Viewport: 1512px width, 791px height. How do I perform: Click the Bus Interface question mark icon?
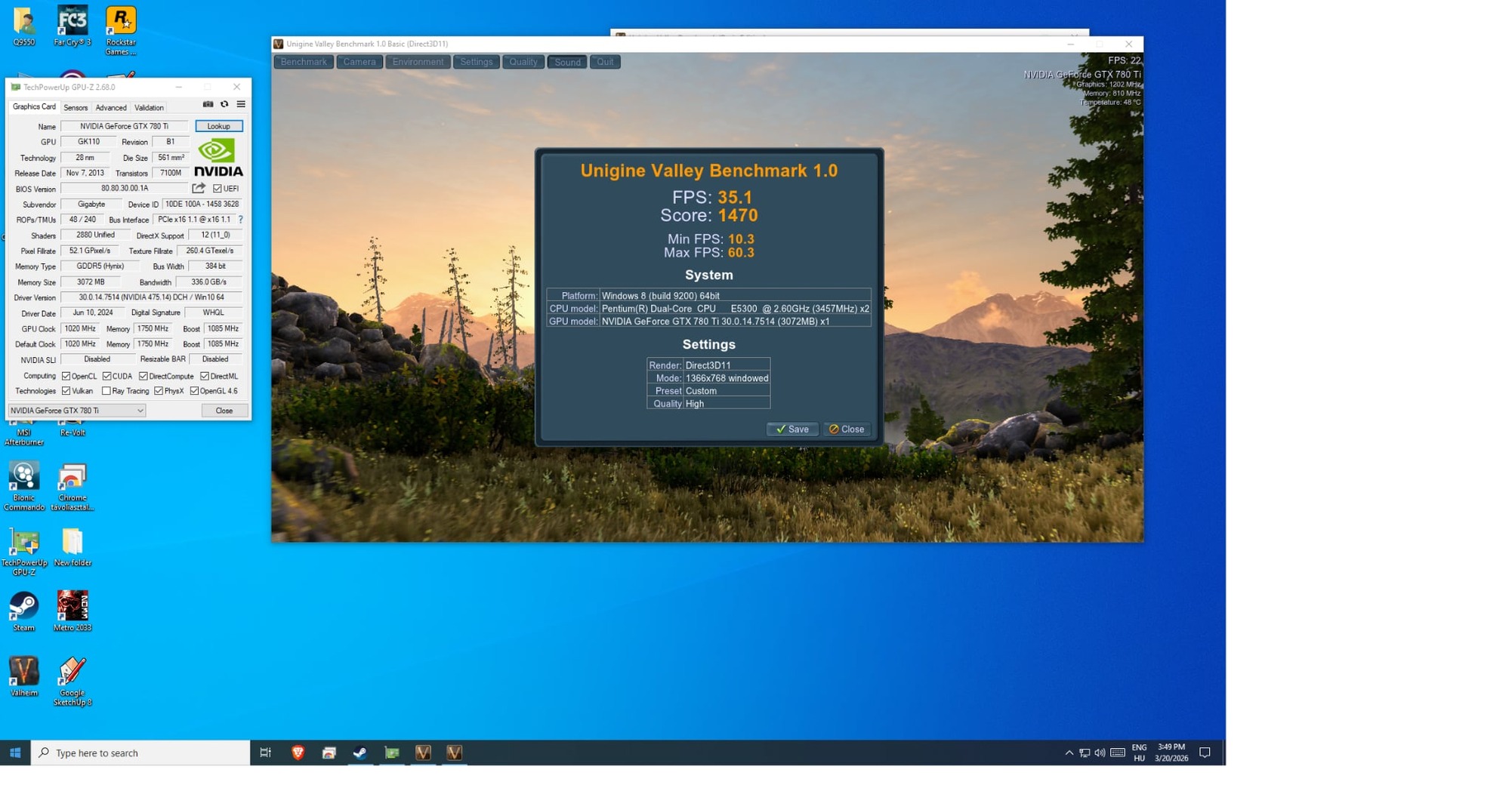(240, 220)
